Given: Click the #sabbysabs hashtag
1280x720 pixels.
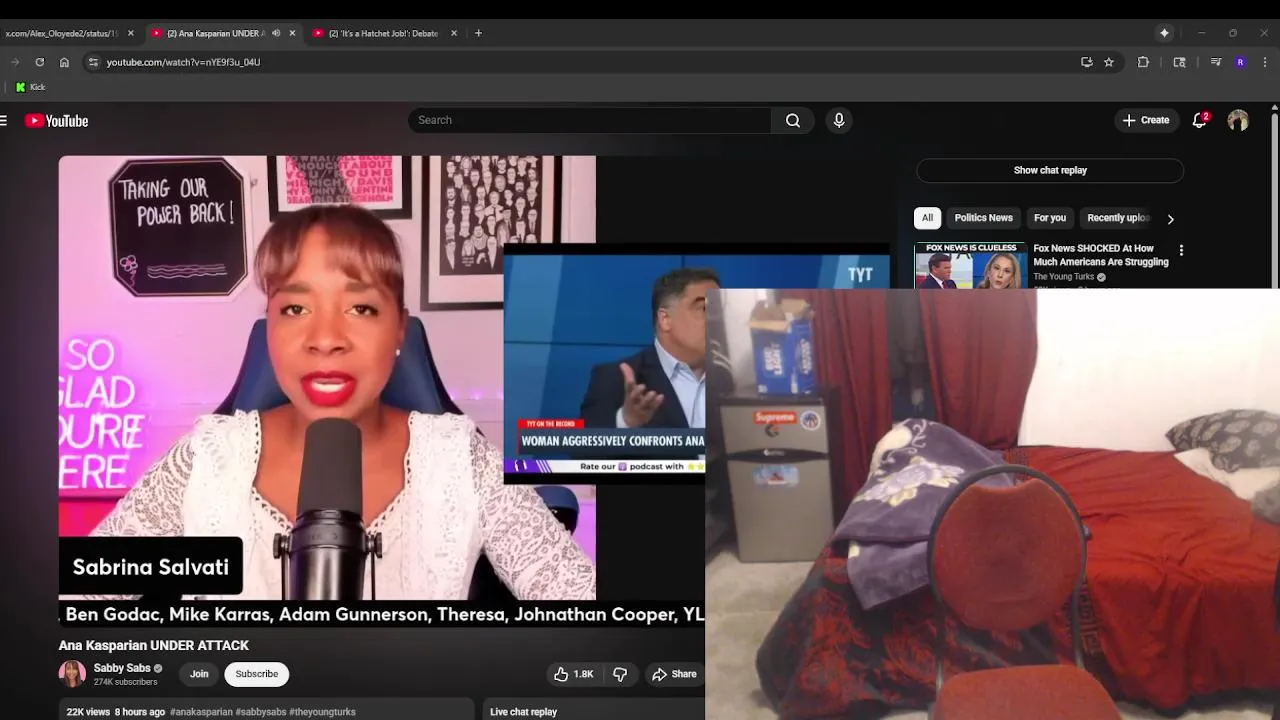Looking at the screenshot, I should (260, 712).
